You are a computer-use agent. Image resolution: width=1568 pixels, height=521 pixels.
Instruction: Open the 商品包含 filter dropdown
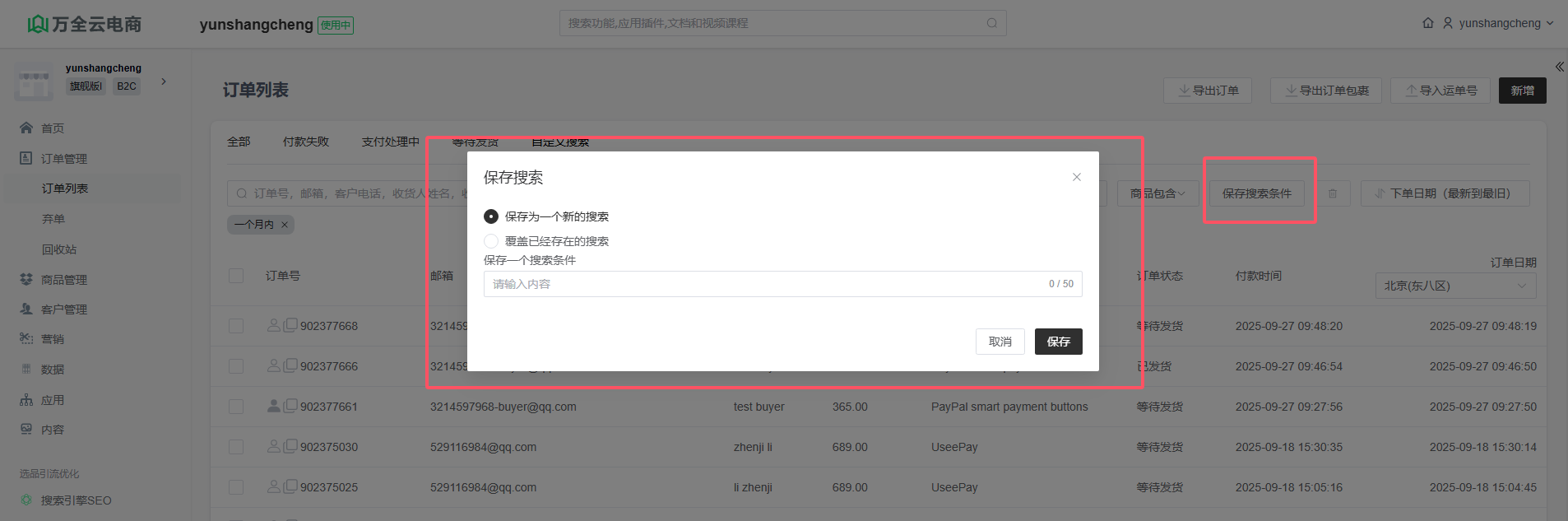click(x=1157, y=193)
